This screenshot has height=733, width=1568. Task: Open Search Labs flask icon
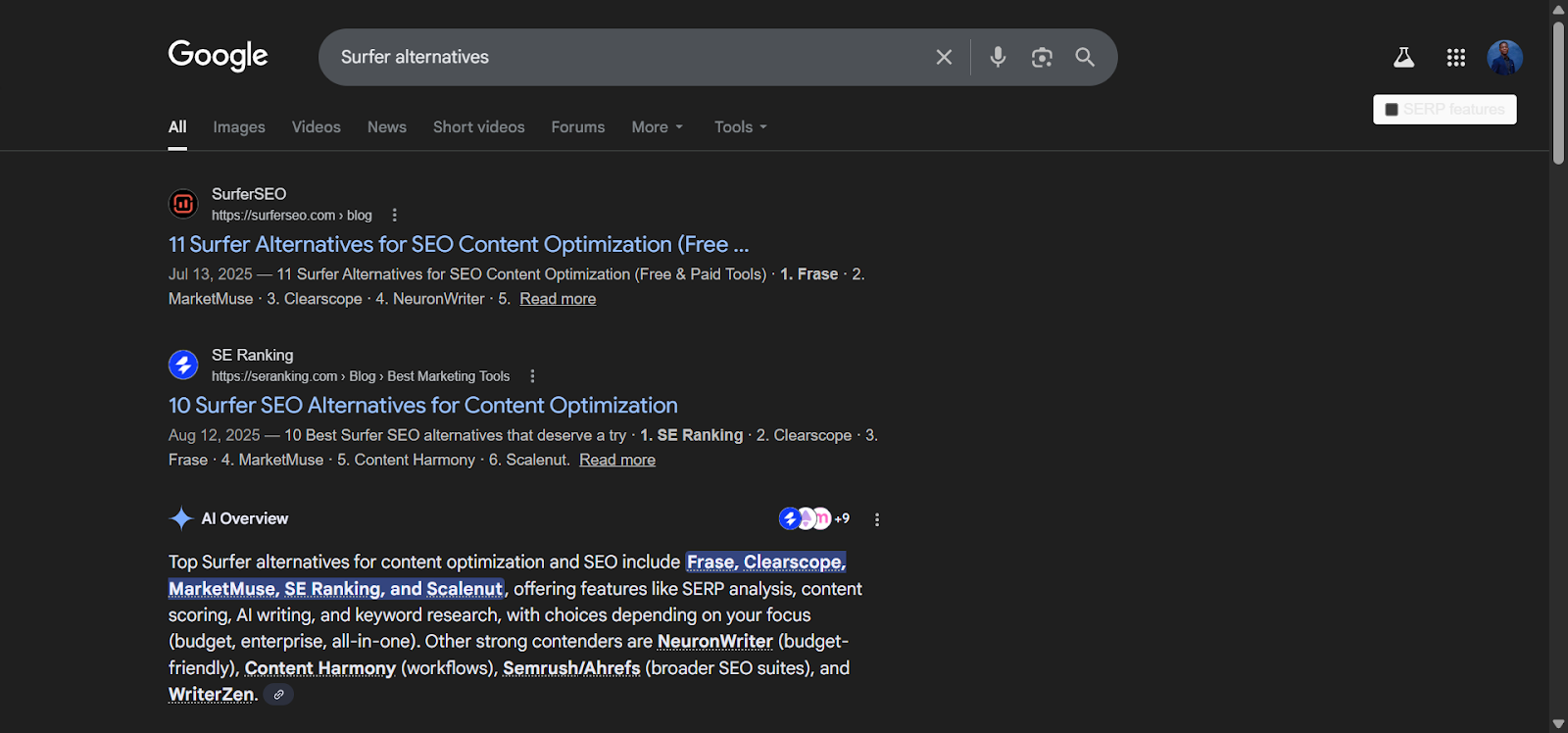point(1404,58)
